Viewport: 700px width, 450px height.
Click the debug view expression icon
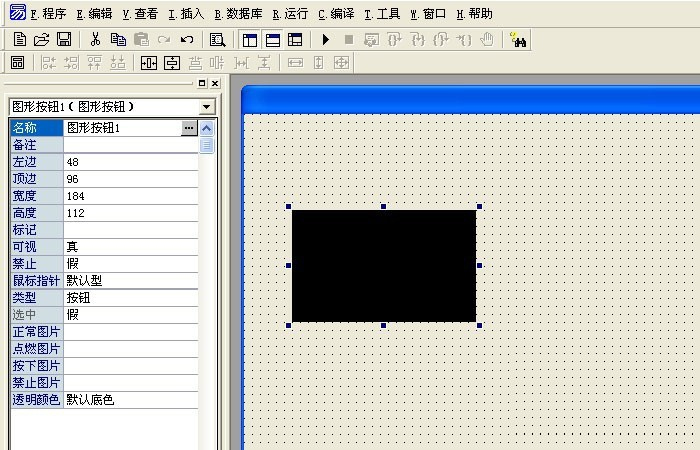[371, 40]
